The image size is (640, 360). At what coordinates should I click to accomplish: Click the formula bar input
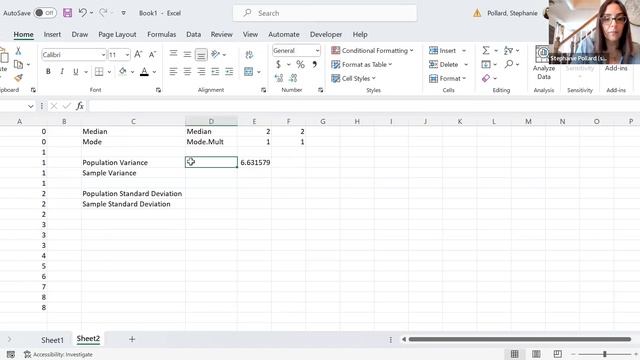point(363,106)
